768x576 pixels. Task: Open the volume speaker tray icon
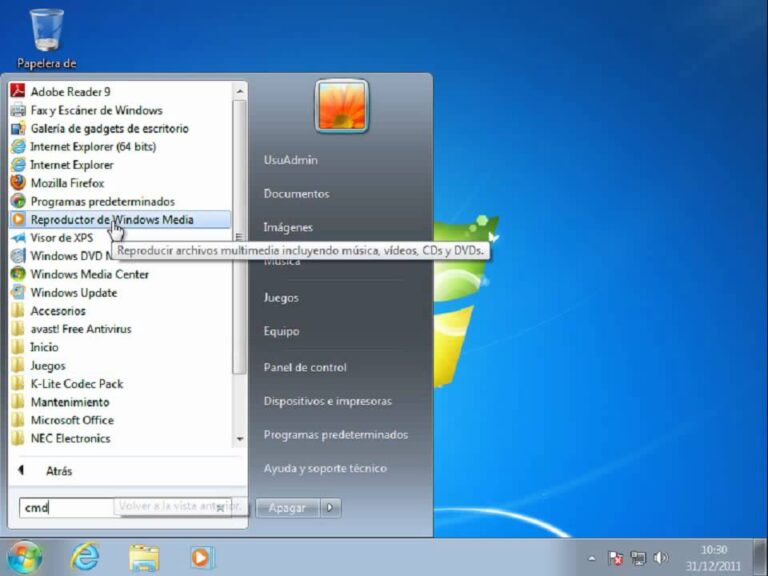pyautogui.click(x=660, y=558)
